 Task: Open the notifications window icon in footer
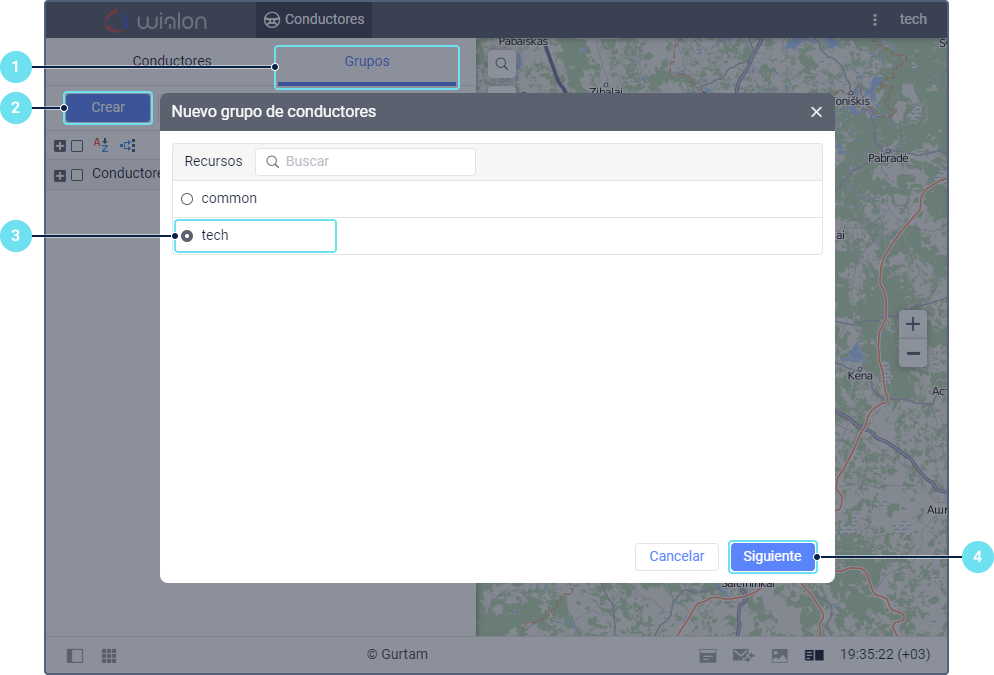tap(708, 655)
